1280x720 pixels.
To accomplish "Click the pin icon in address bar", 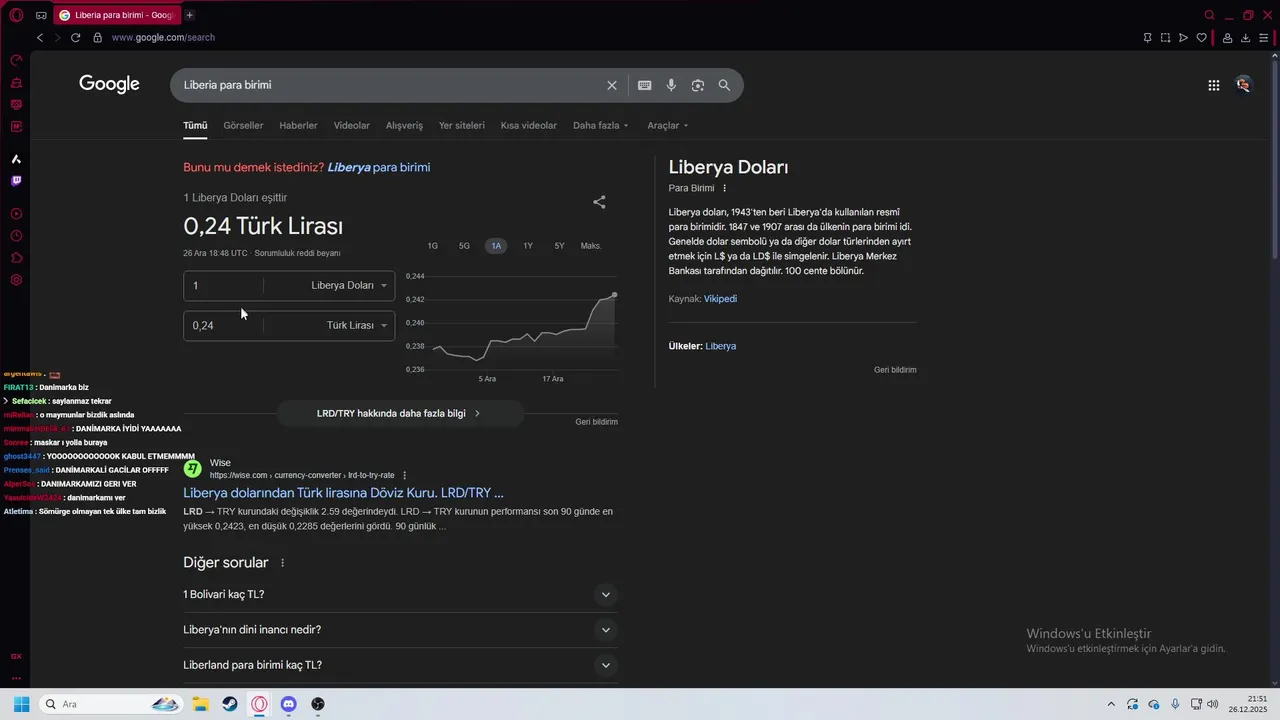I will (x=1147, y=38).
